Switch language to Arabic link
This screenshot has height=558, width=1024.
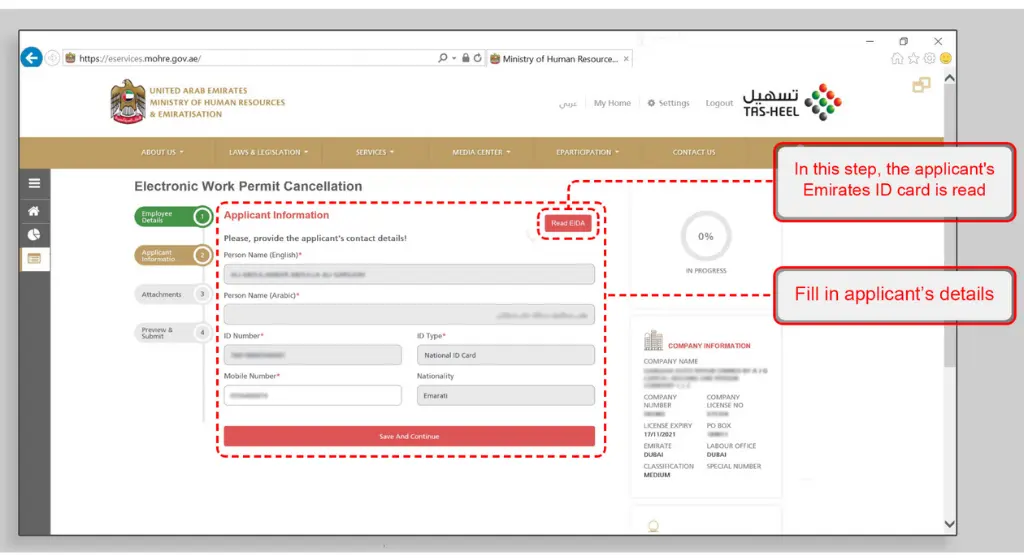568,103
